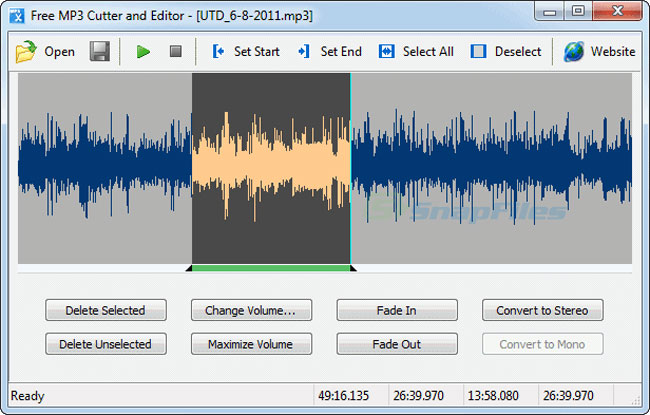Click the total duration 49:16.135 in status bar
The width and height of the screenshot is (650, 415).
pos(344,396)
